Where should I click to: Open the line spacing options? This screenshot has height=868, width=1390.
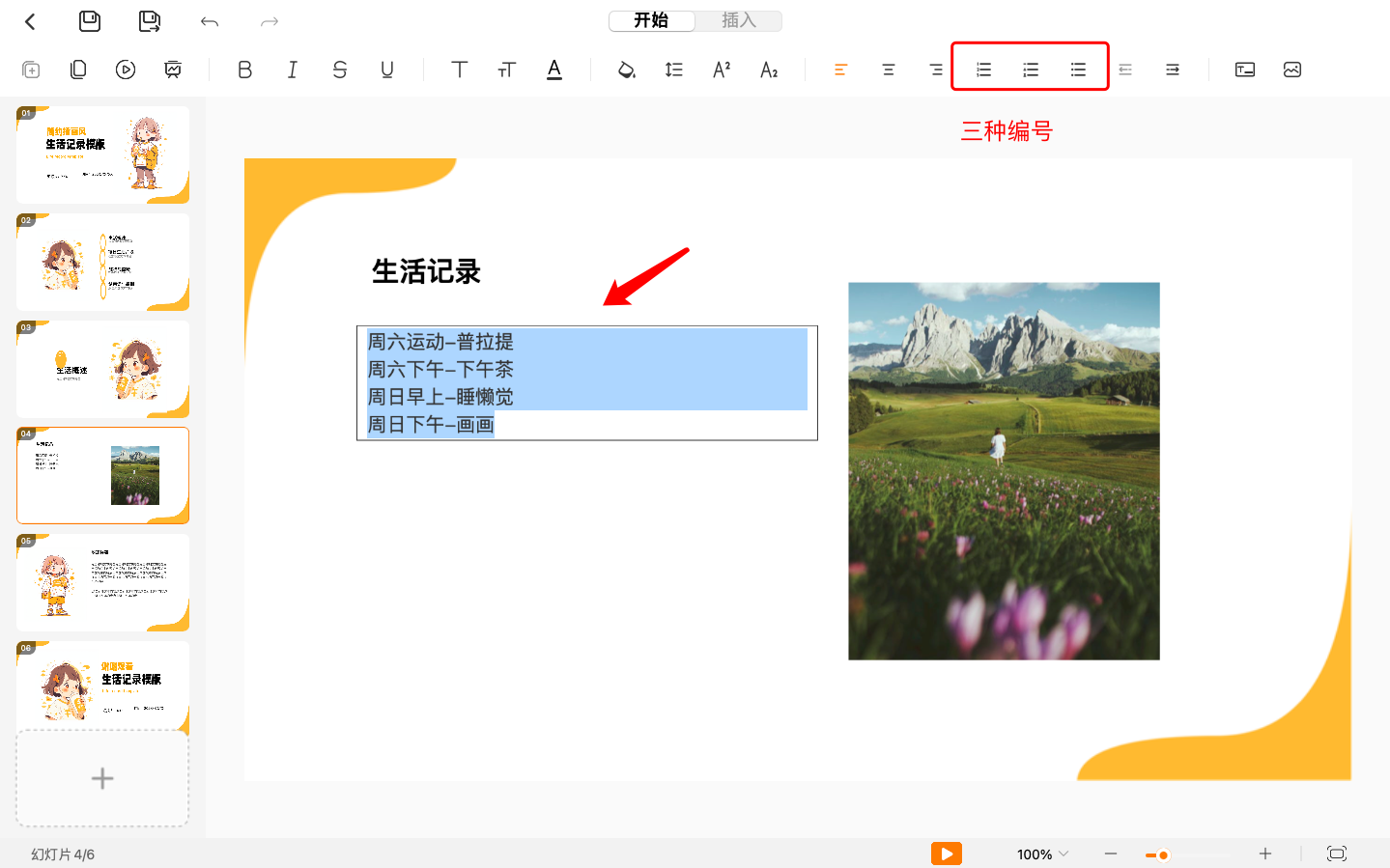point(673,69)
